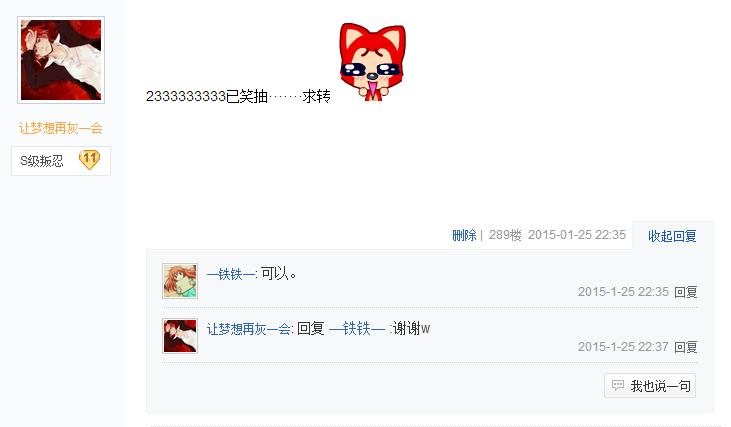Reply to the 22:35 comment via 回复
Viewport: 731px width, 427px height.
(686, 292)
